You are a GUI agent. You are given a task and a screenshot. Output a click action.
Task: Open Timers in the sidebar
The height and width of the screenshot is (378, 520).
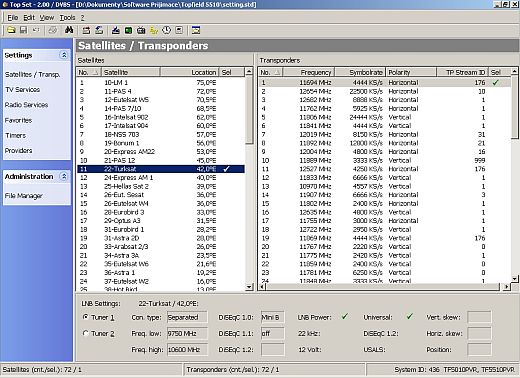(15, 135)
